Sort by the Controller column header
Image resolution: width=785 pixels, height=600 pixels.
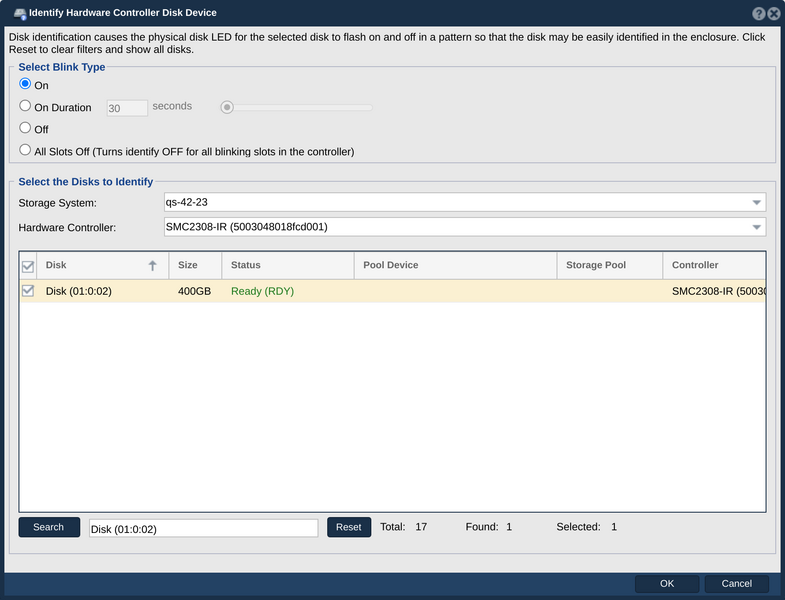pyautogui.click(x=714, y=265)
